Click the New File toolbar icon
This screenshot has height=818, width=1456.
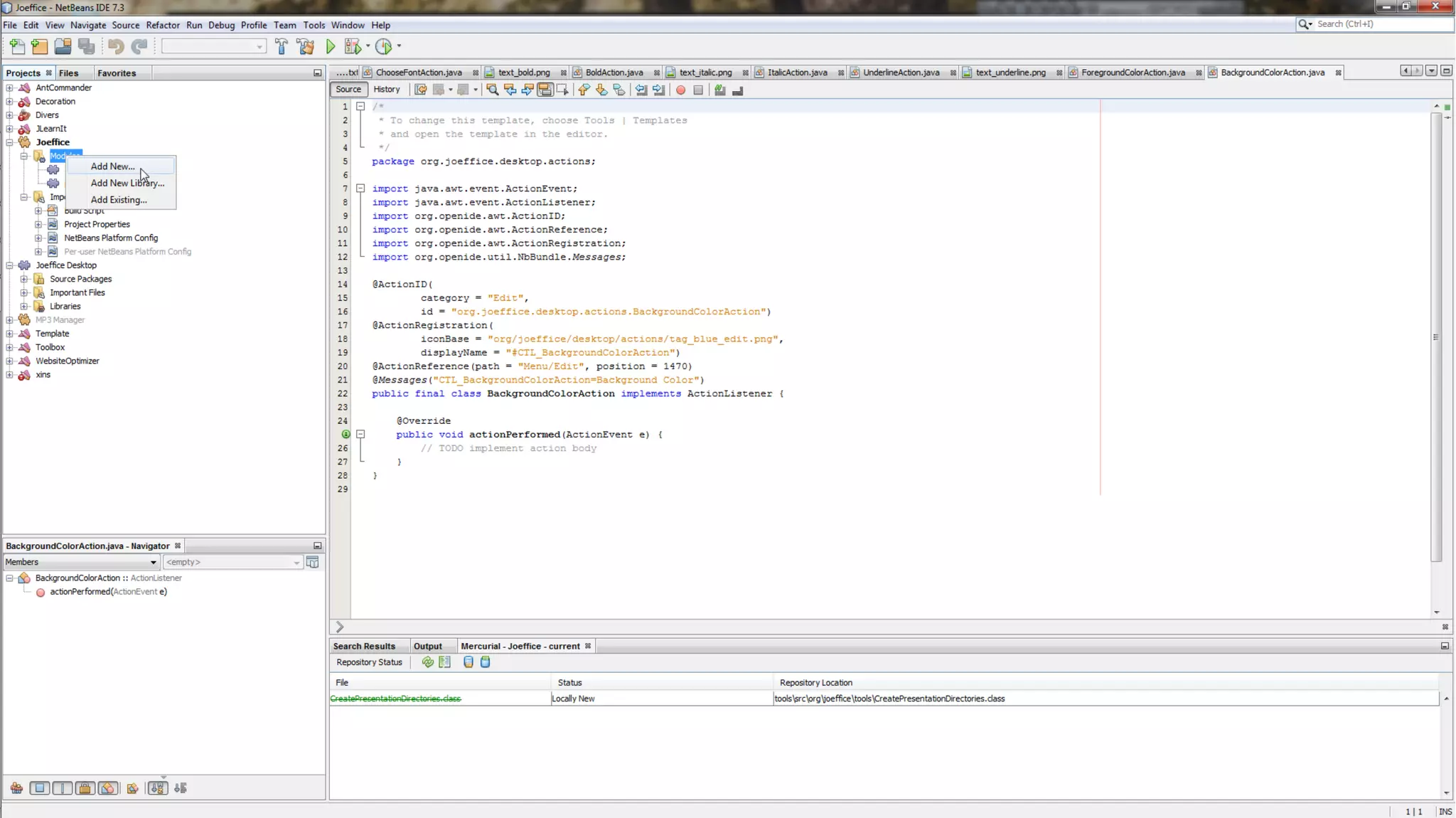pos(17,47)
